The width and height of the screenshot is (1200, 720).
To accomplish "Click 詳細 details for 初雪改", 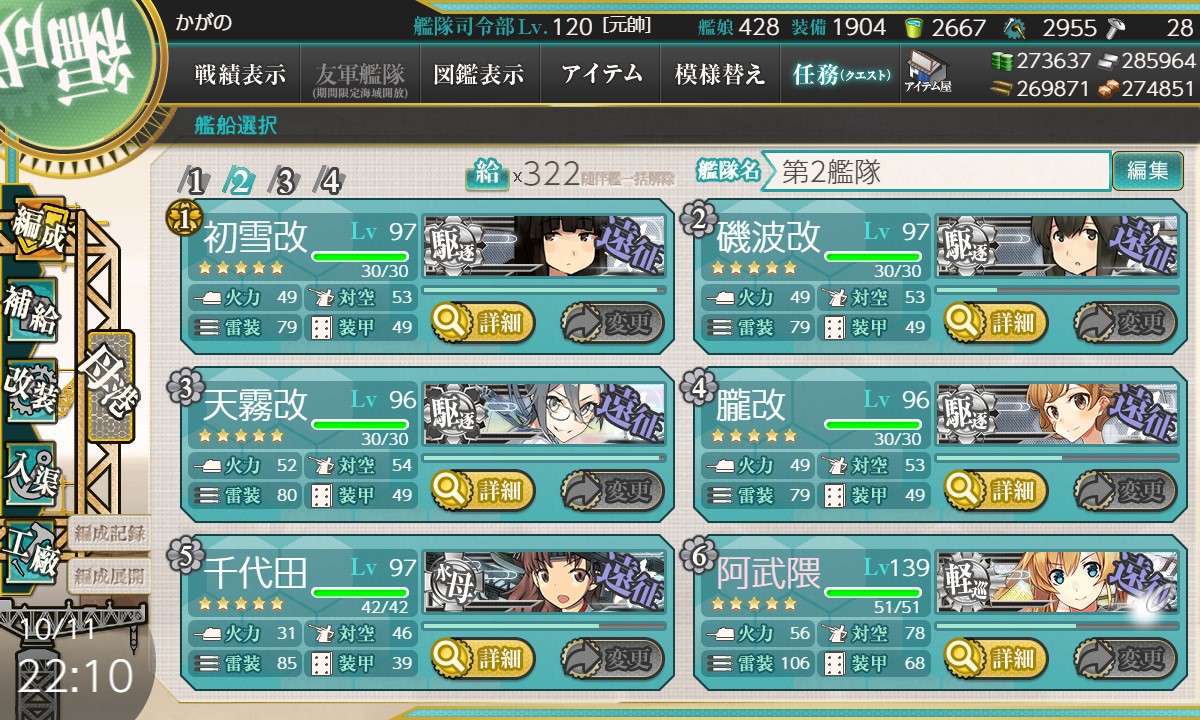I will tap(483, 322).
